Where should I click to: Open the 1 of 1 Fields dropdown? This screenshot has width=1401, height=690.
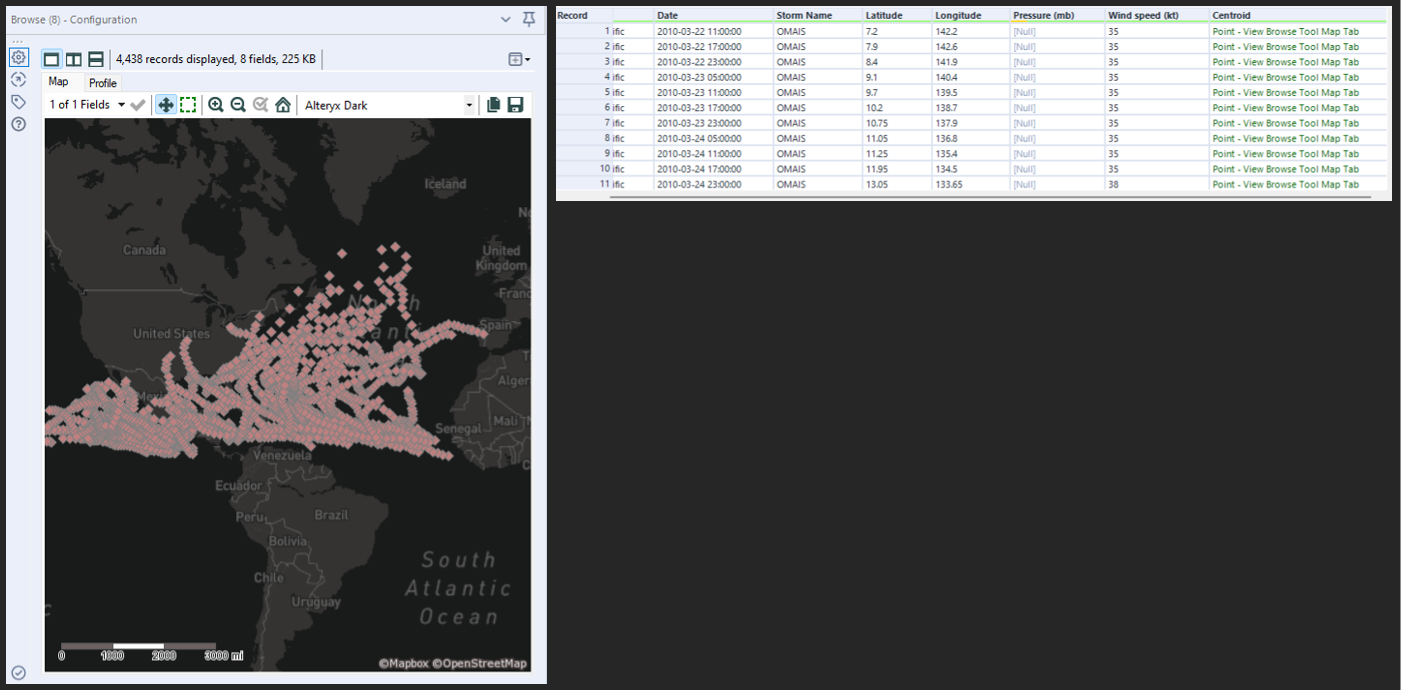pyautogui.click(x=87, y=105)
